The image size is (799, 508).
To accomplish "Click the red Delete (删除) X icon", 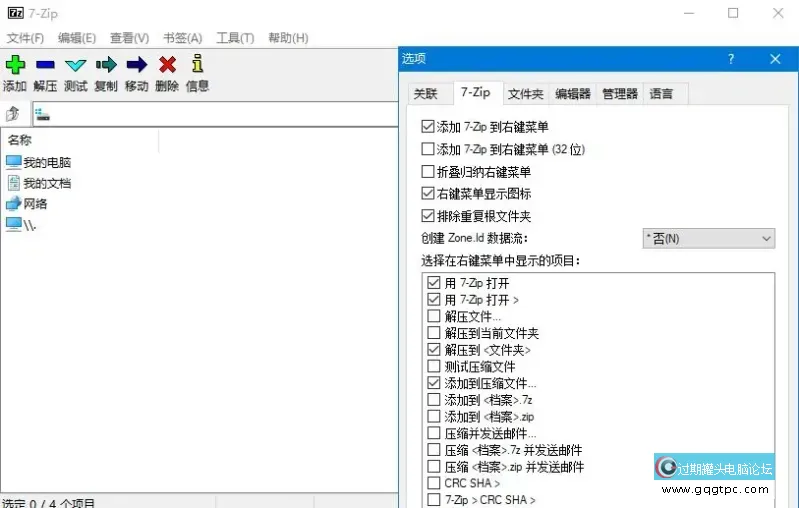I will point(167,65).
